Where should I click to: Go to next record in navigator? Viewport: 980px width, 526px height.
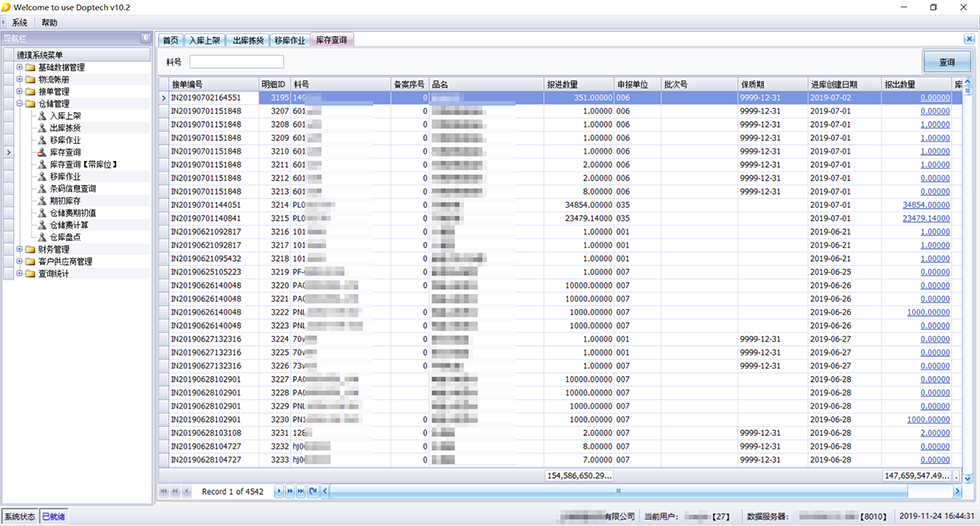pyautogui.click(x=279, y=491)
